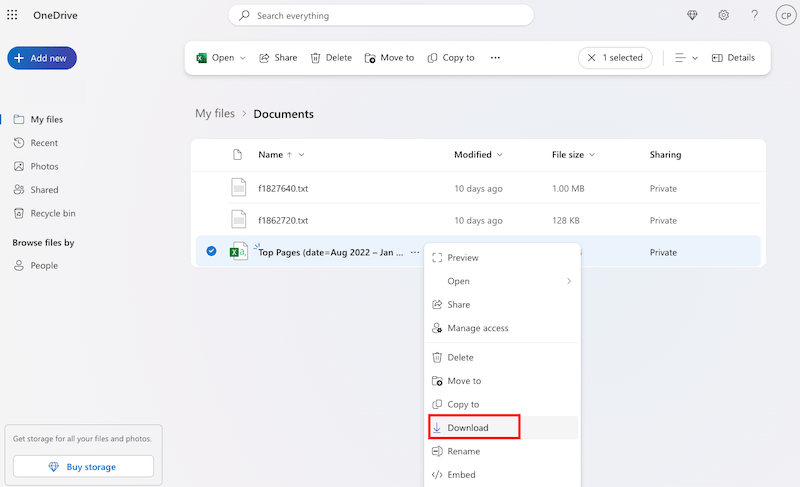Click the Search everything input field
Image resolution: width=800 pixels, height=487 pixels.
[381, 15]
